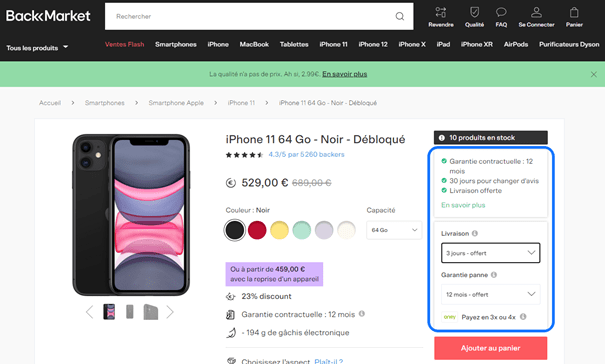Click info icon next to Livraison

475,233
